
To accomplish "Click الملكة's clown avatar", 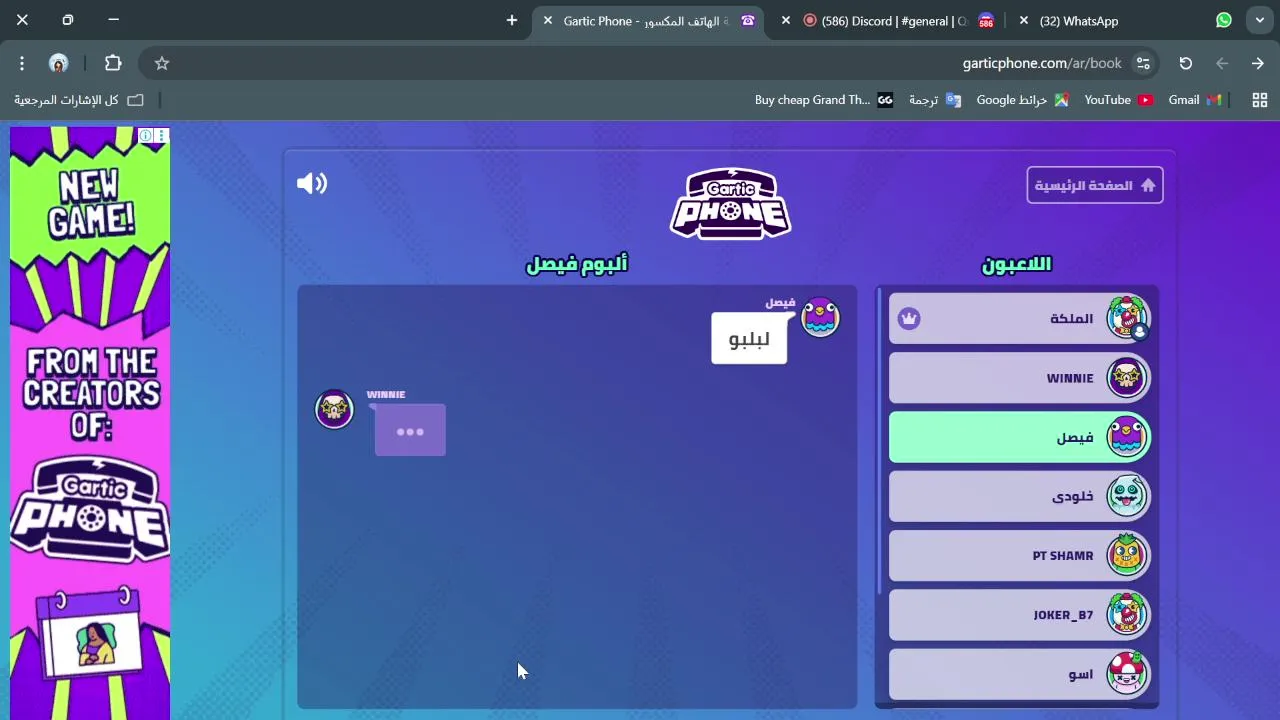I will 1127,318.
